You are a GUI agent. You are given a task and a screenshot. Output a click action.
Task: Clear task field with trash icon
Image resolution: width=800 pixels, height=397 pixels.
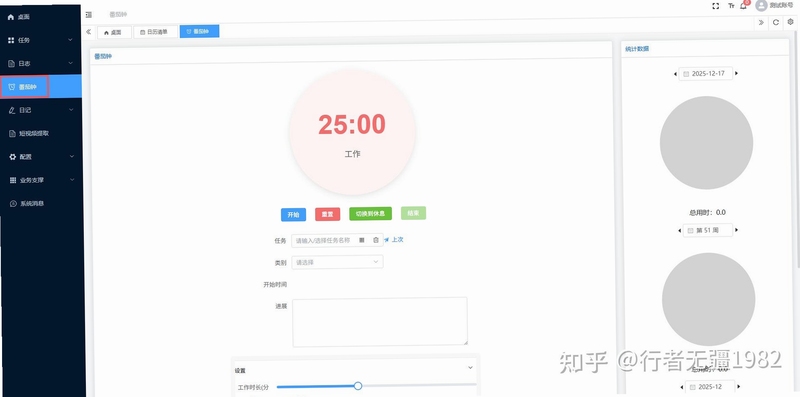[376, 240]
